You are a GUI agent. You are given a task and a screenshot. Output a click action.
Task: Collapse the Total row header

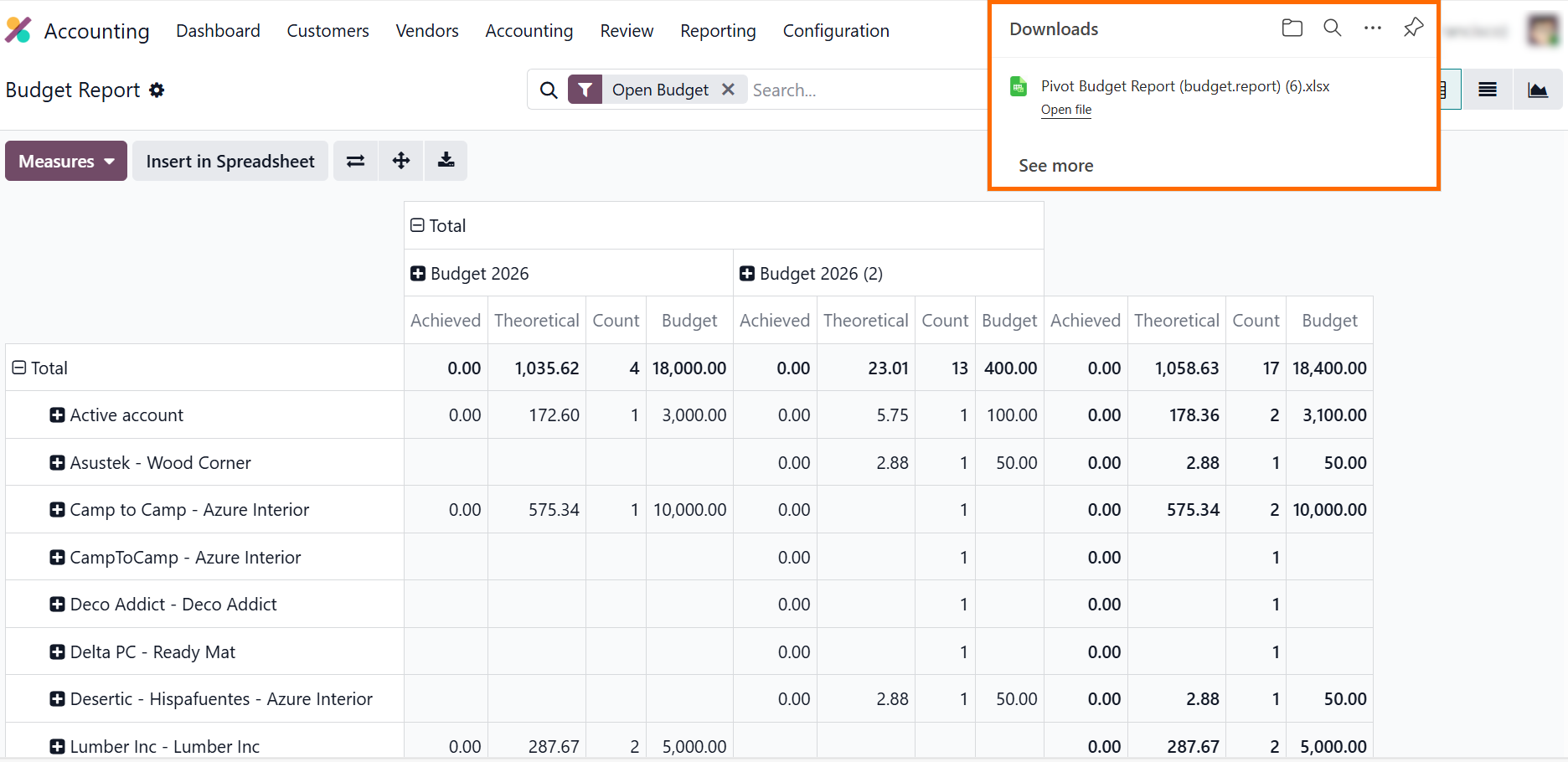point(19,368)
